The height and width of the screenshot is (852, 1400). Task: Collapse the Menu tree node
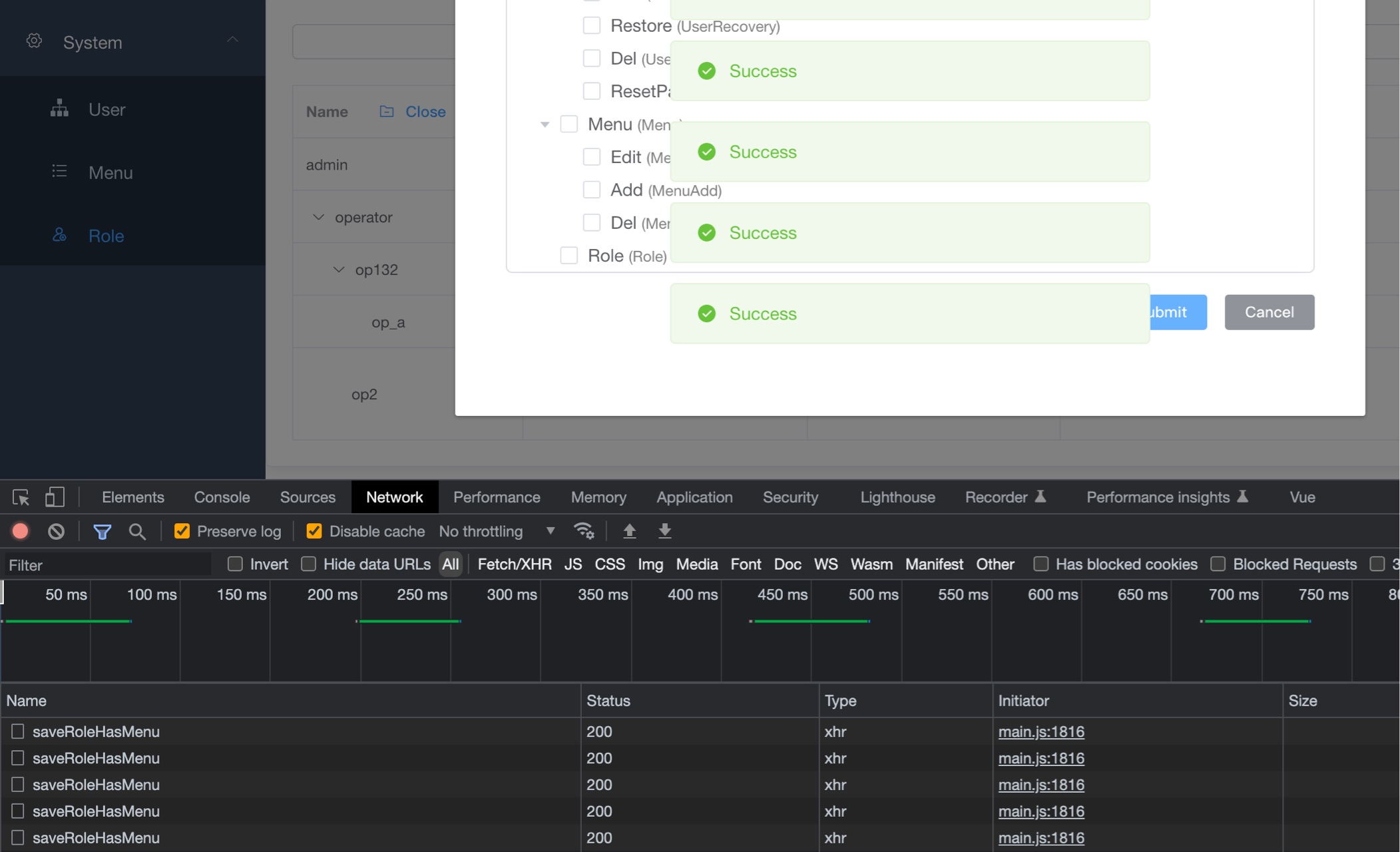[545, 124]
